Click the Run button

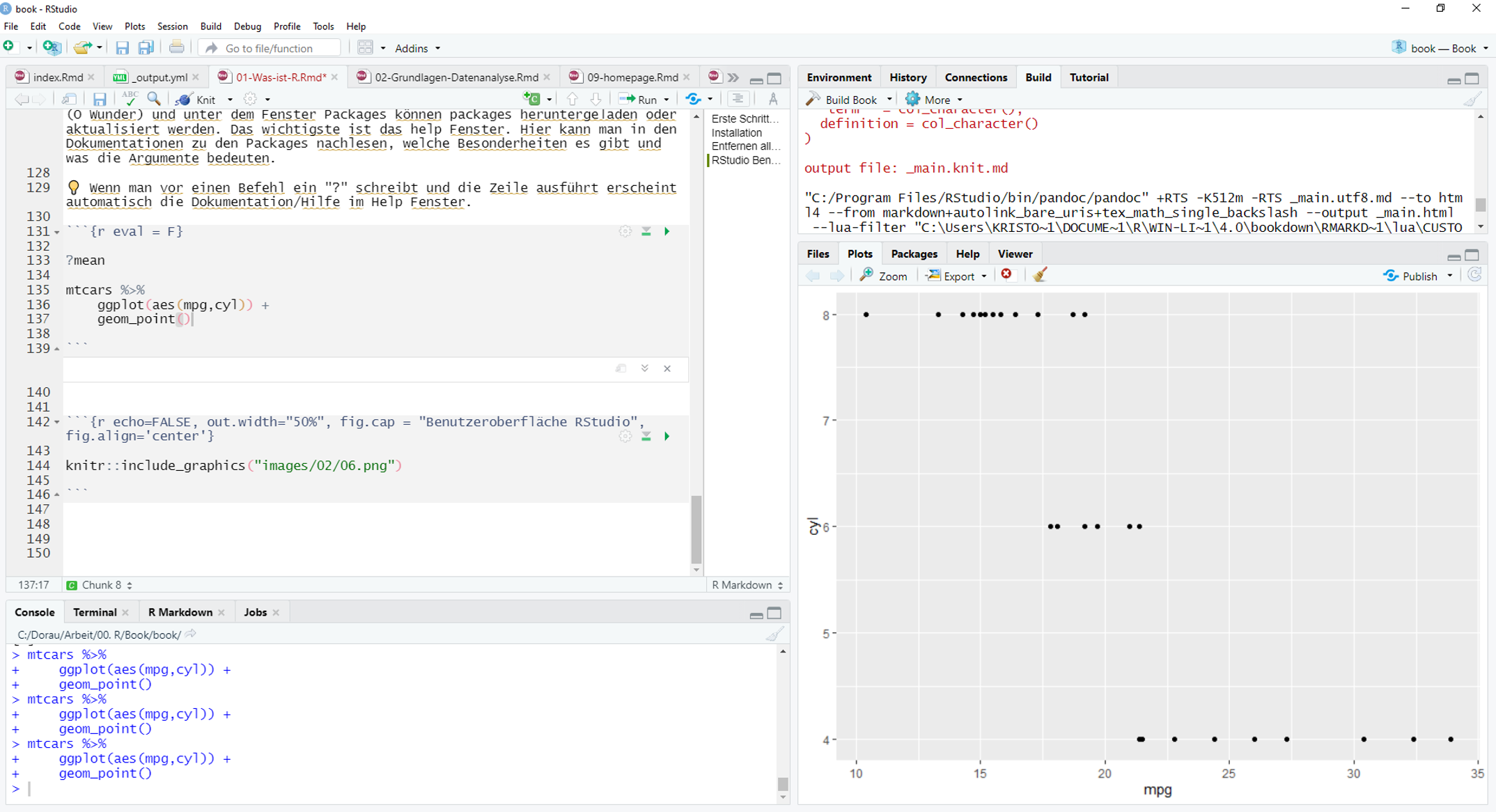(x=638, y=99)
